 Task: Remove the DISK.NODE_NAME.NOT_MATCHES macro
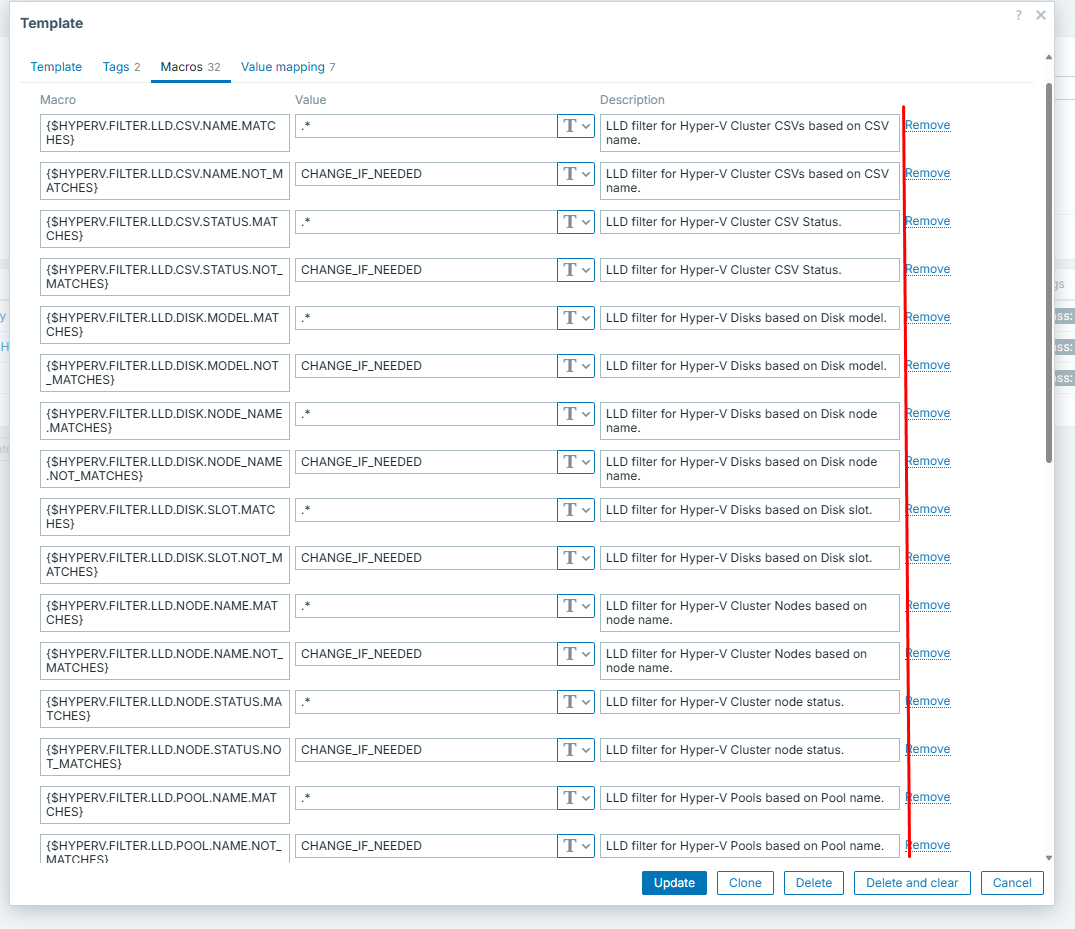928,461
